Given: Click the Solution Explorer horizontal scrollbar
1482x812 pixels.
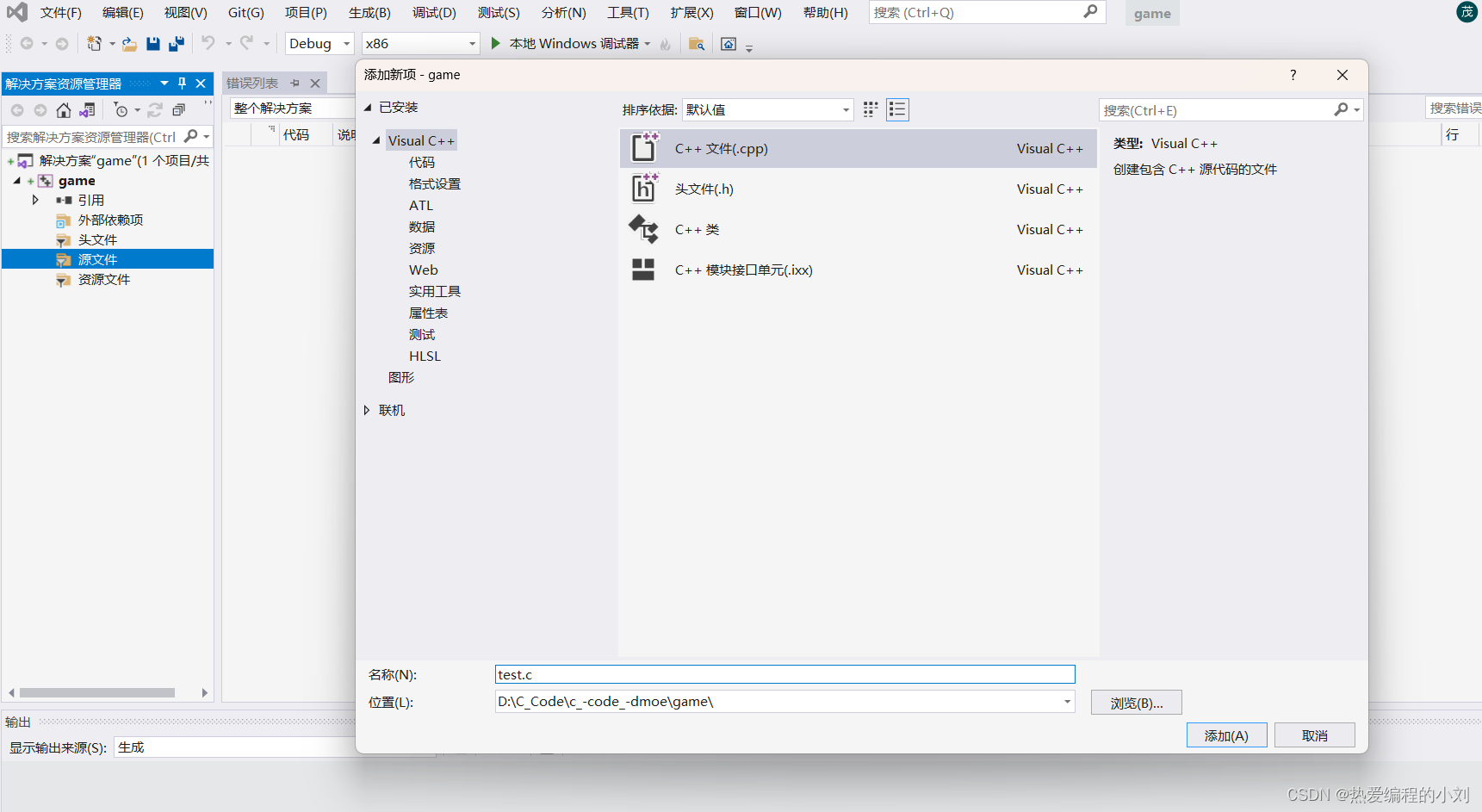Looking at the screenshot, I should point(97,692).
